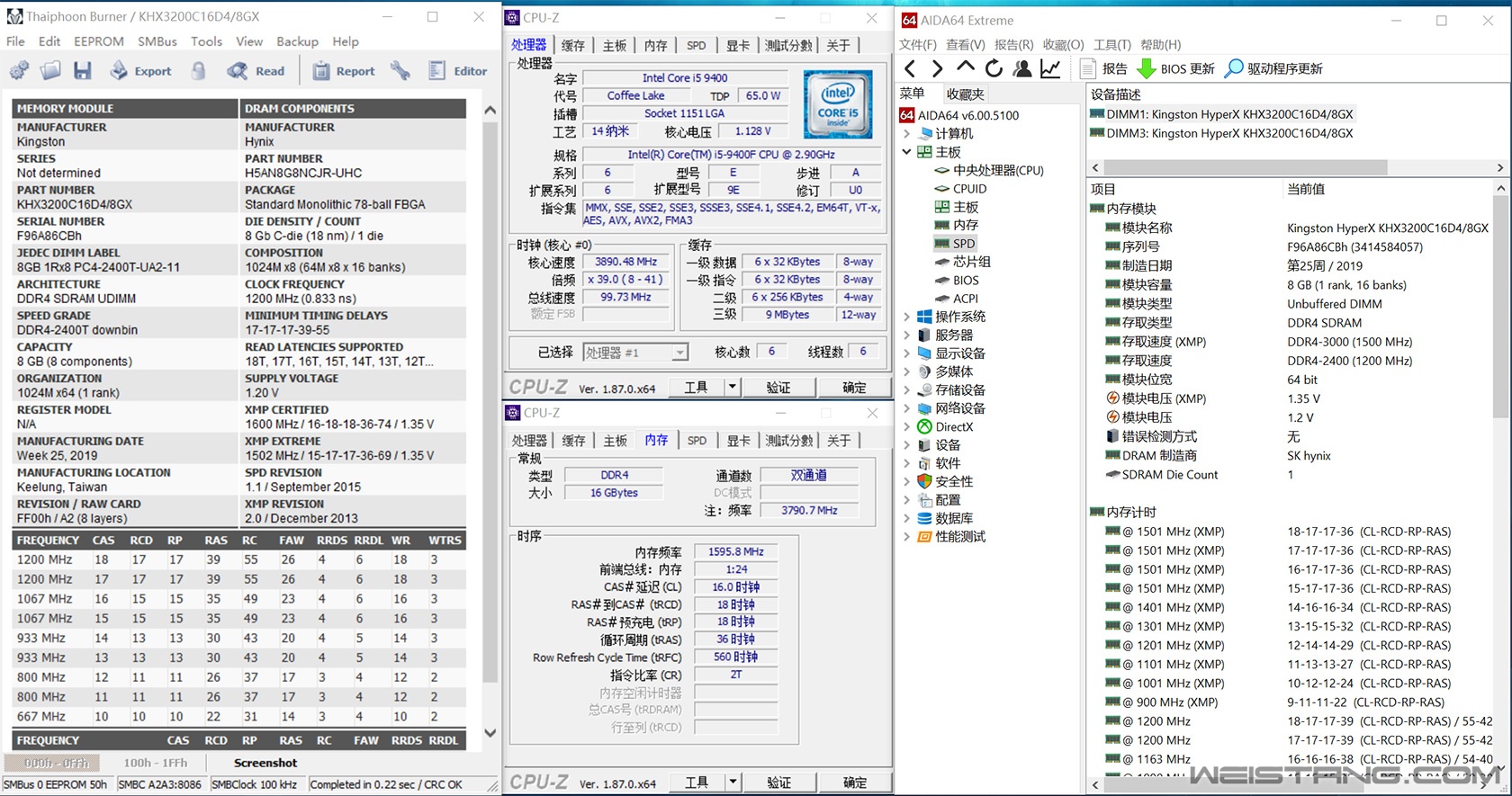1512x796 pixels.
Task: Select Screenshot tab in Thaiphoon Burner
Action: [265, 763]
